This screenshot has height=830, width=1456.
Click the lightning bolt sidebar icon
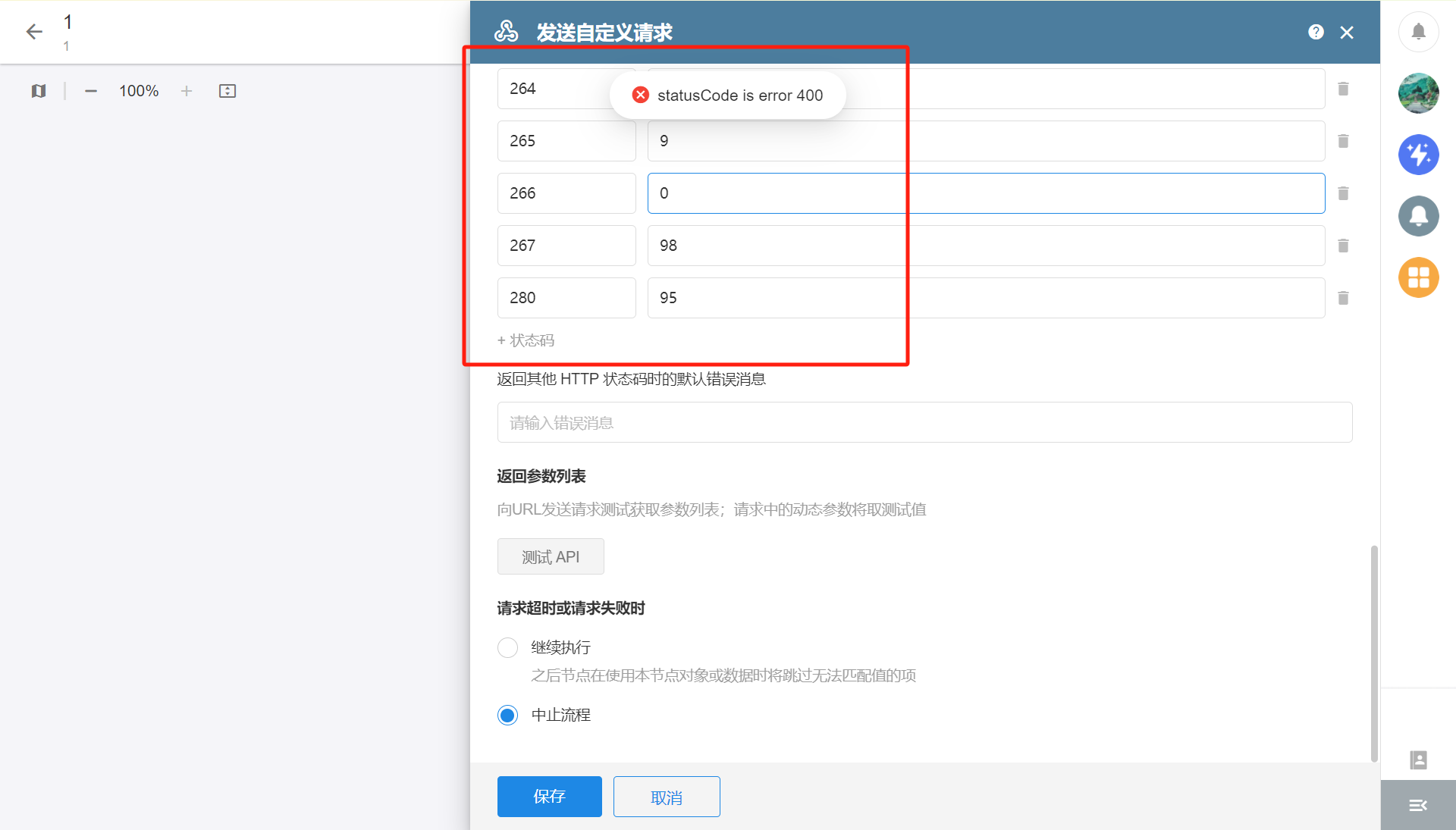pyautogui.click(x=1418, y=155)
